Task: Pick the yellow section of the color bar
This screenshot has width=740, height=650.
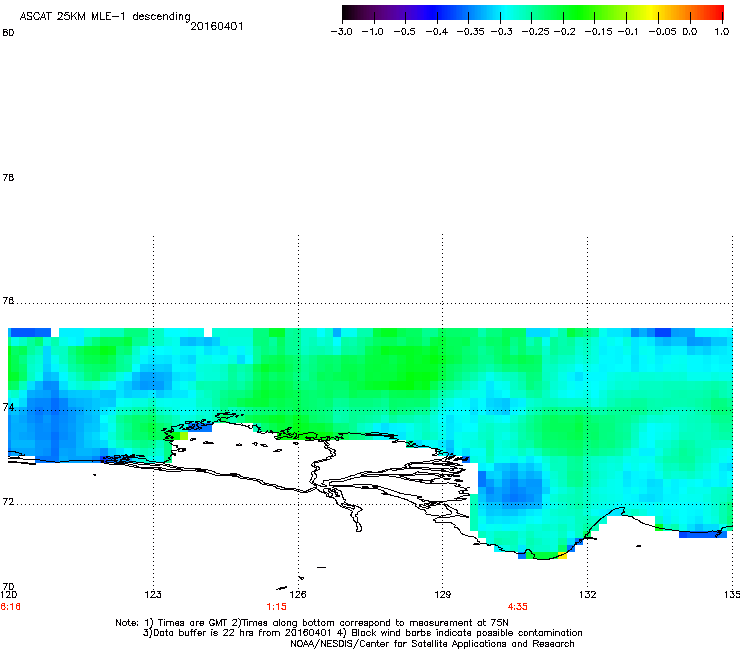Action: coord(654,13)
